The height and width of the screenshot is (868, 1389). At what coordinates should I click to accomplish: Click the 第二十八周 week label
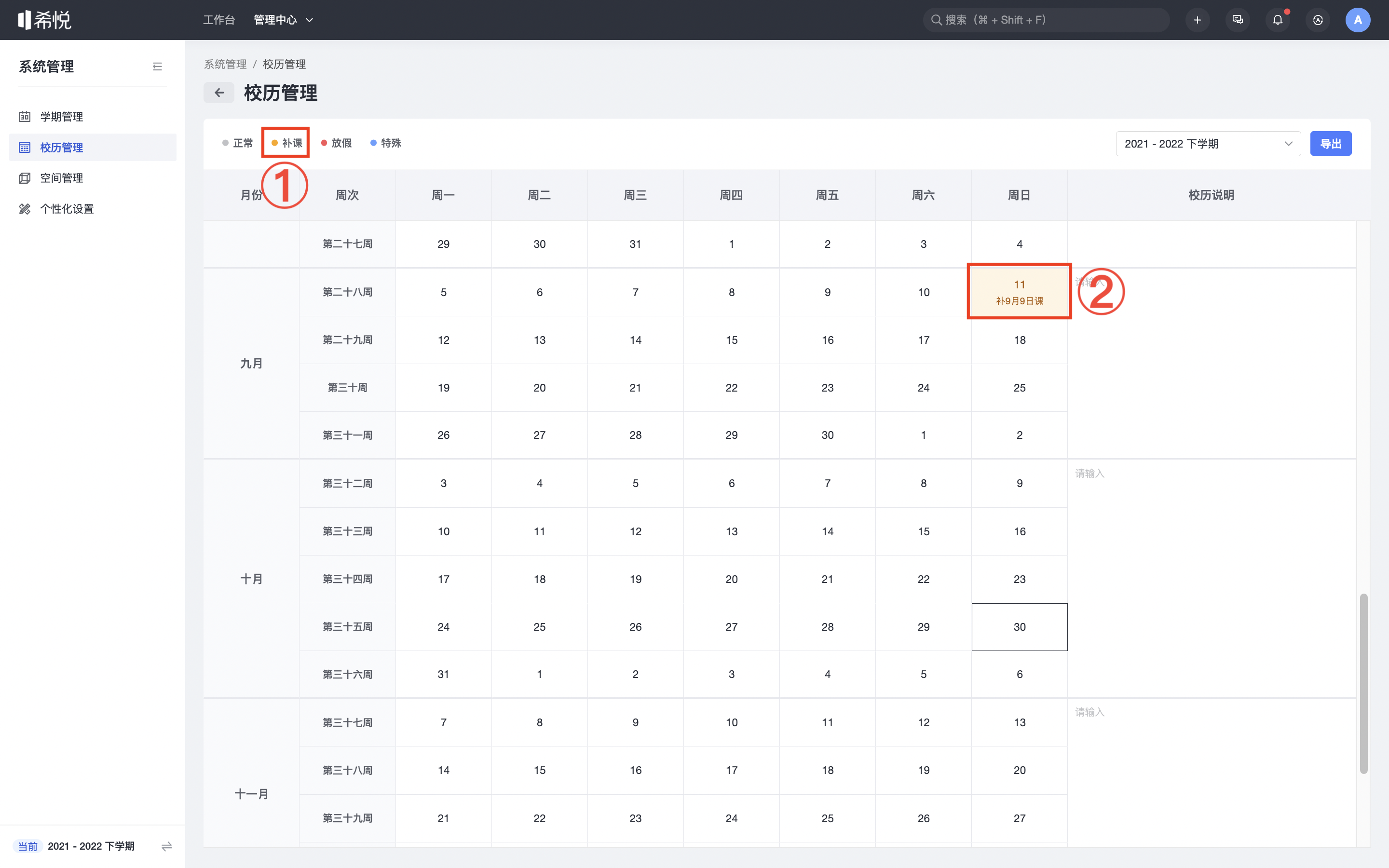click(347, 292)
